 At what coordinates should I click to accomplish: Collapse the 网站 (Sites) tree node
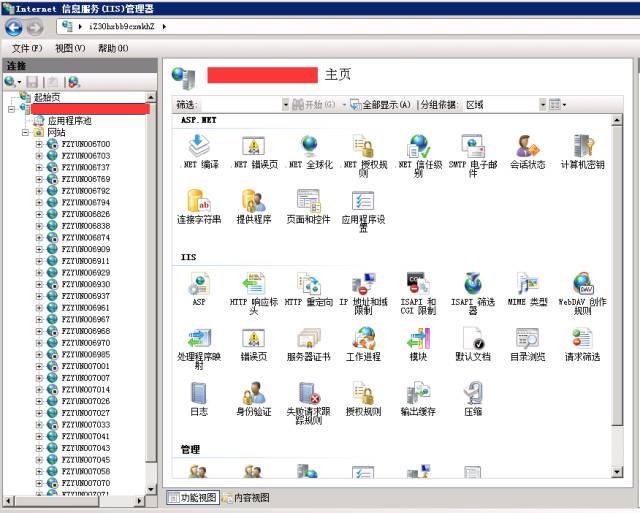26,132
